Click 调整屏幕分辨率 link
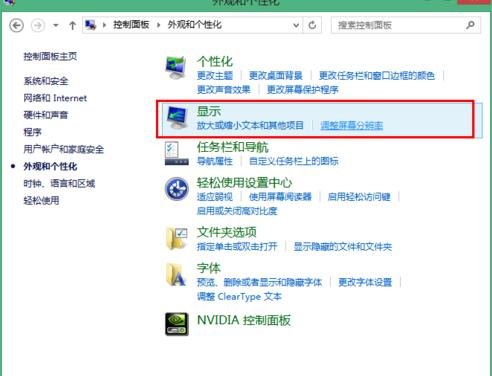Viewport: 492px width, 376px height. [352, 125]
